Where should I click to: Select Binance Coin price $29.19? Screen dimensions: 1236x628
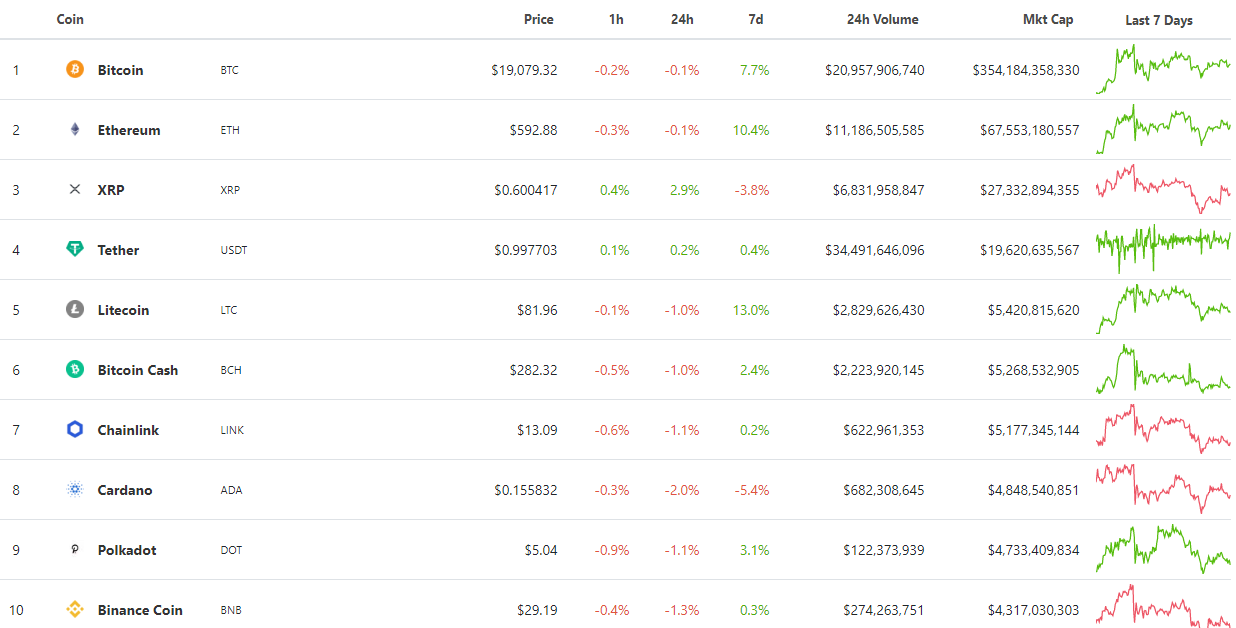point(536,610)
